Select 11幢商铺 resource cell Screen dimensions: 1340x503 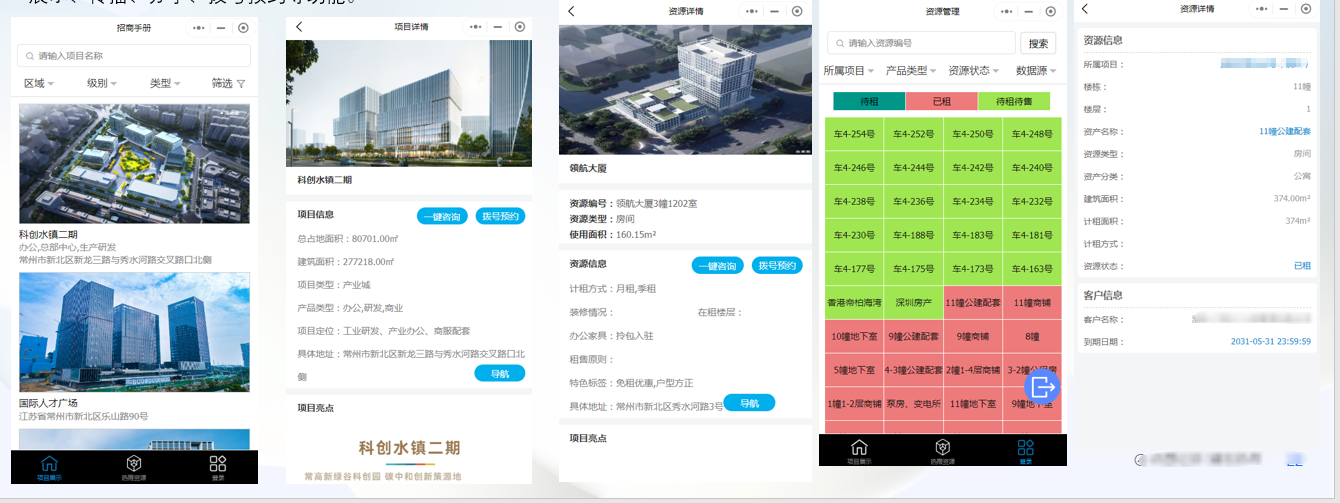[x=1033, y=302]
